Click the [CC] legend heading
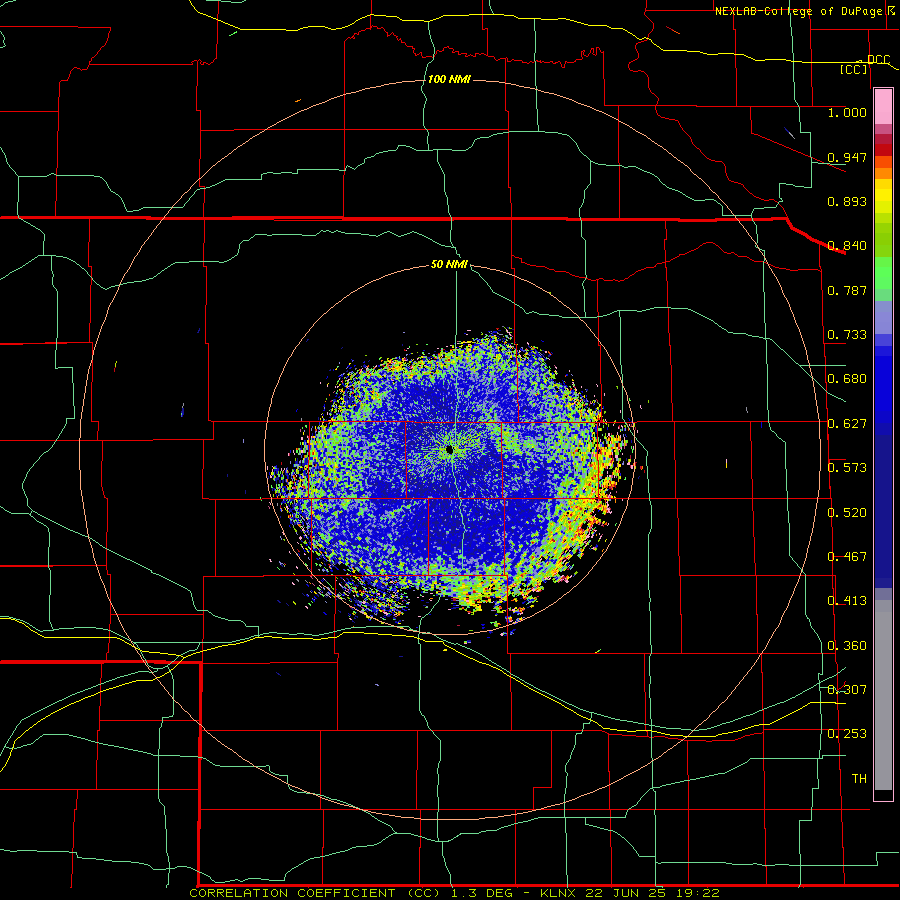Viewport: 900px width, 900px height. point(854,69)
